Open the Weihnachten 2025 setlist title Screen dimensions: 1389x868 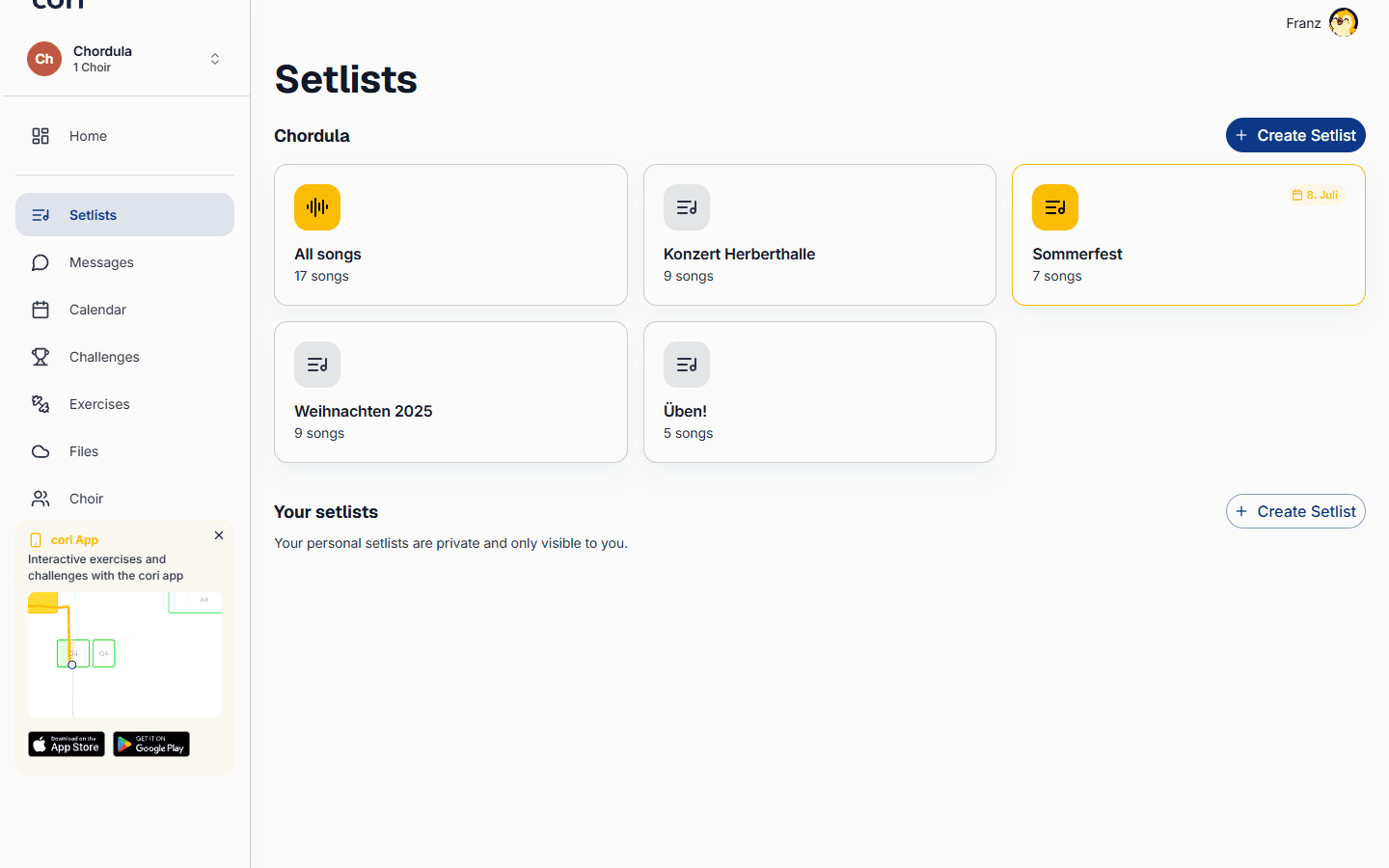pyautogui.click(x=364, y=411)
